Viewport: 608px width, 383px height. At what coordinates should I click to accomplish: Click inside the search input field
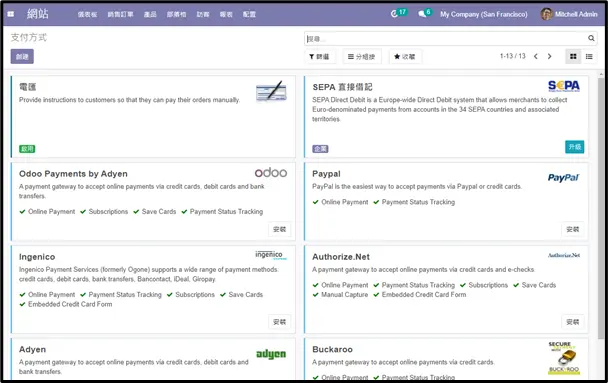pyautogui.click(x=446, y=38)
